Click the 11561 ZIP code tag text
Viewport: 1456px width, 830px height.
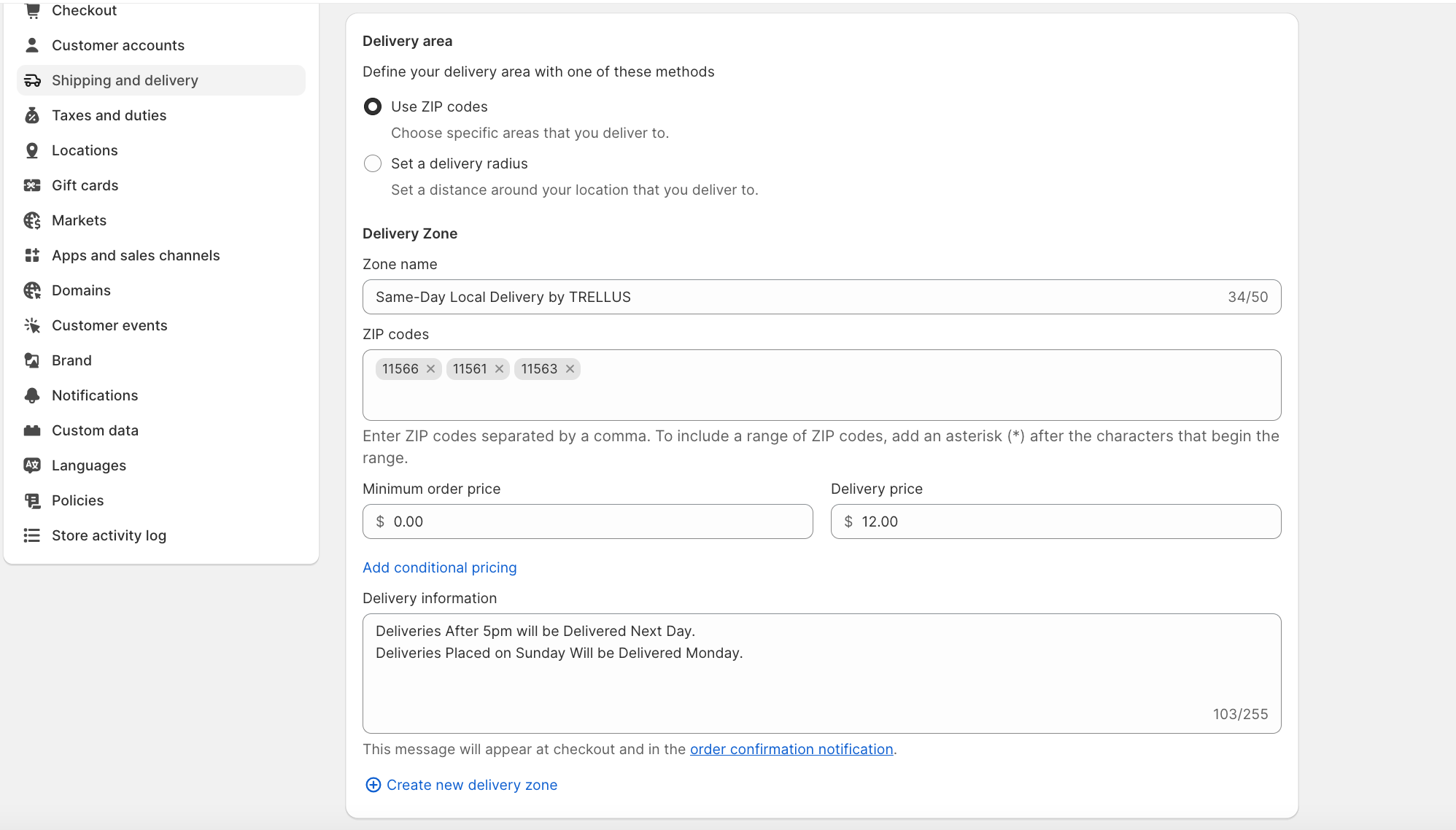pyautogui.click(x=470, y=369)
